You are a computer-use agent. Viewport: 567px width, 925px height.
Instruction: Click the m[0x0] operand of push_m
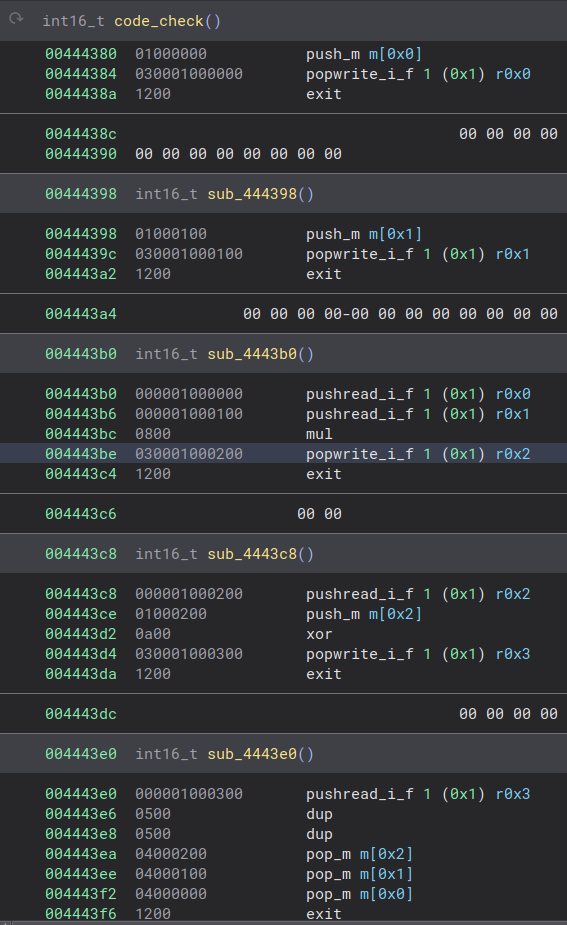(x=395, y=54)
